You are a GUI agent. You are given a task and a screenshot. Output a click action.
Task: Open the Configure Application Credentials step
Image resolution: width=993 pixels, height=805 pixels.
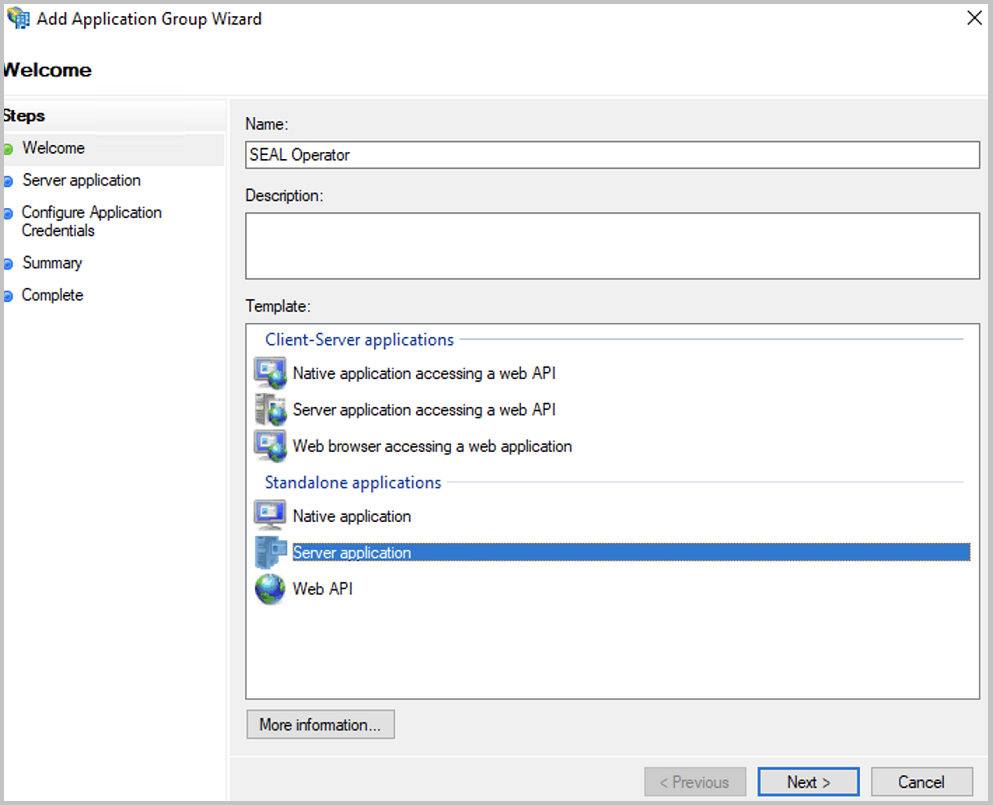click(91, 221)
